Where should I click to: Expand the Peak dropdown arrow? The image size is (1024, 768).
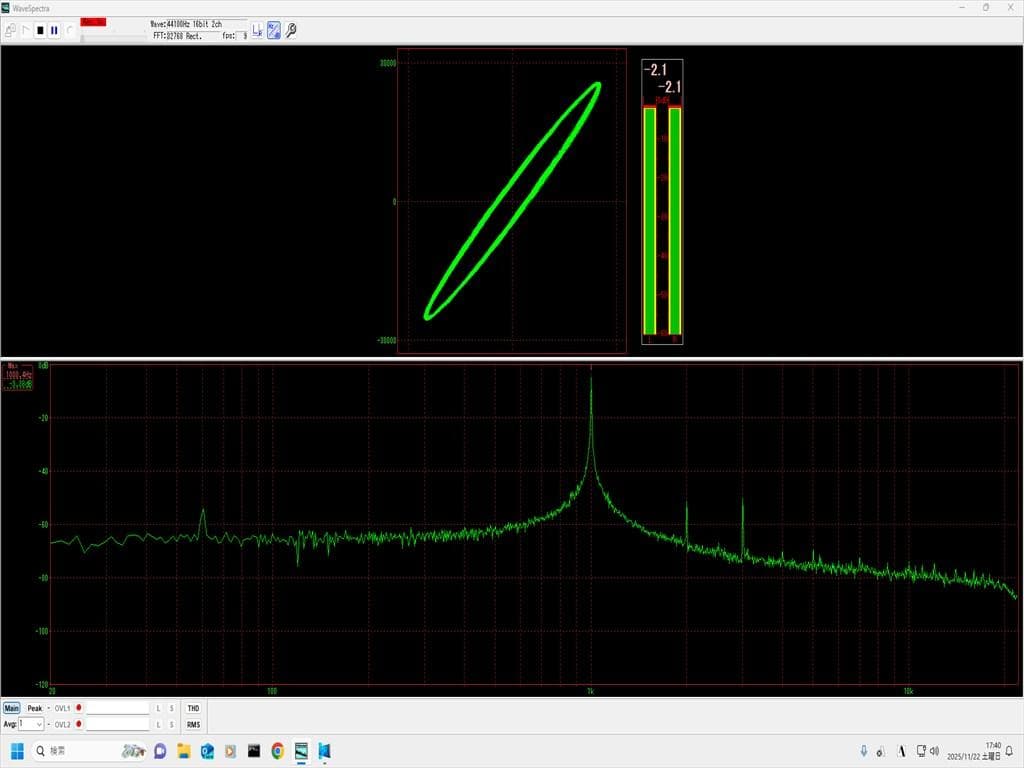point(48,708)
